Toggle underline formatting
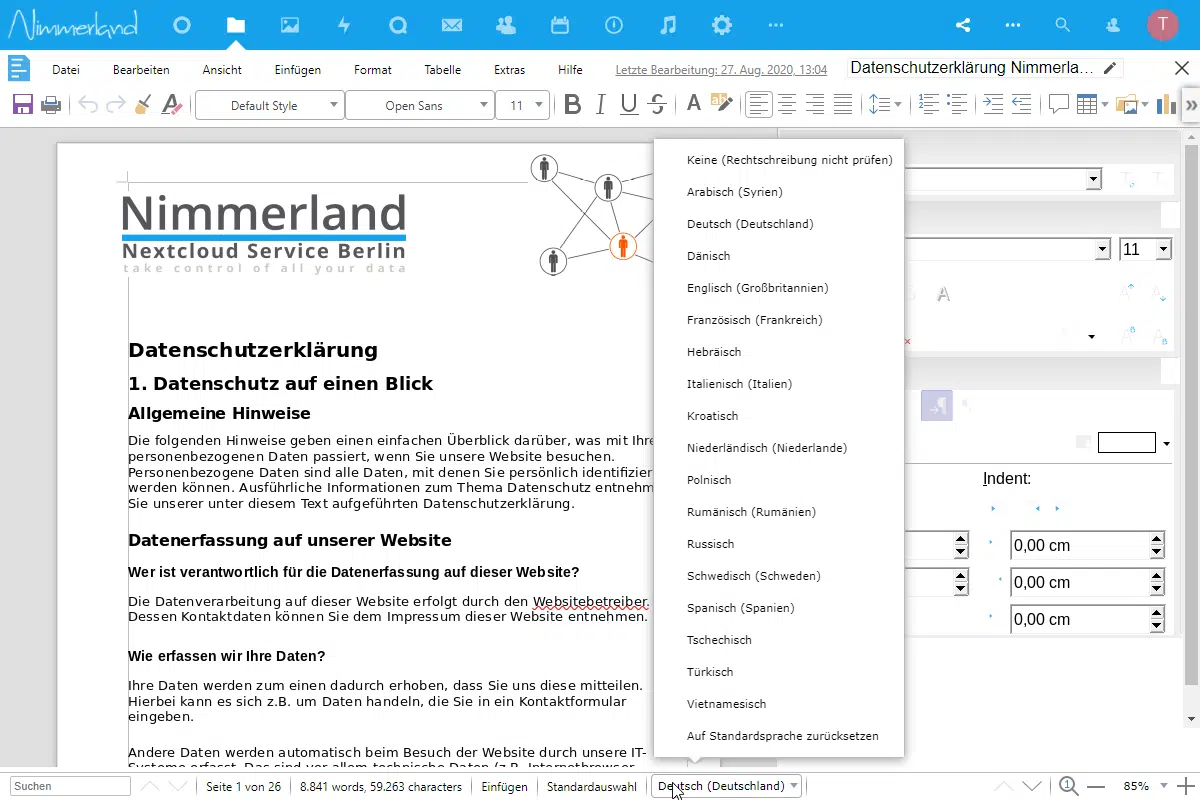Viewport: 1200px width, 800px height. pos(629,104)
